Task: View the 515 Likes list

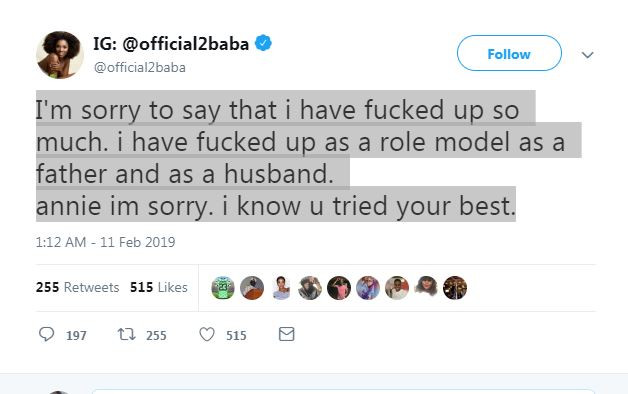Action: [159, 287]
